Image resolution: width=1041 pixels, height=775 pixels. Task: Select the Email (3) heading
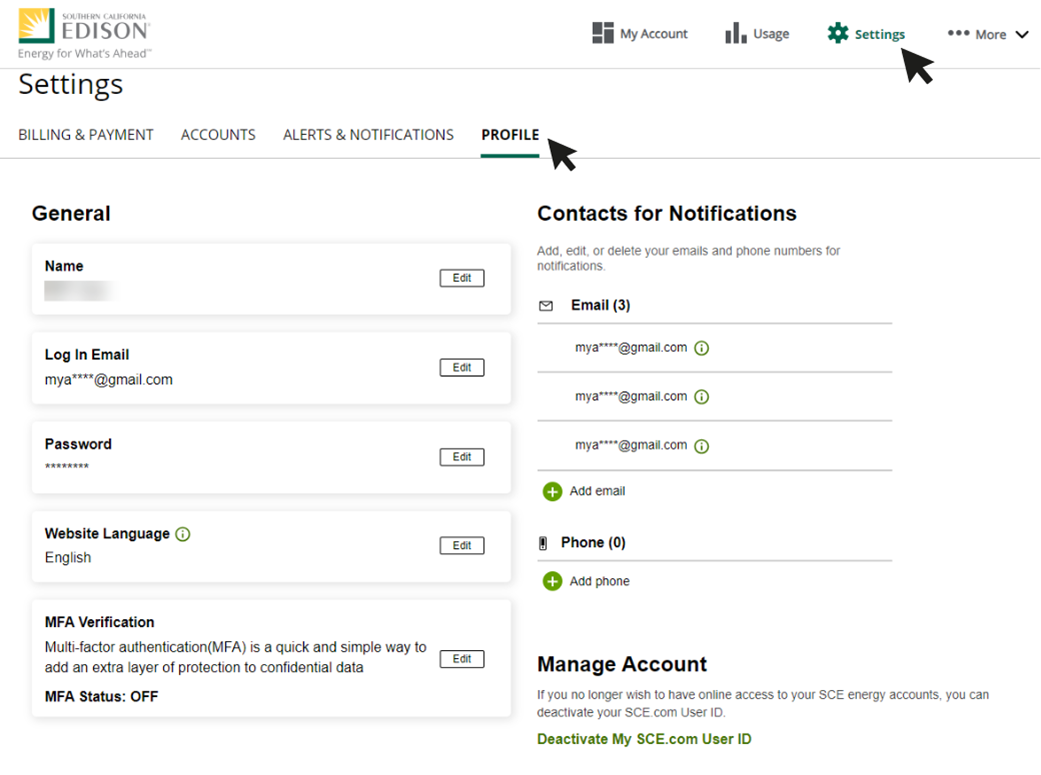(600, 305)
